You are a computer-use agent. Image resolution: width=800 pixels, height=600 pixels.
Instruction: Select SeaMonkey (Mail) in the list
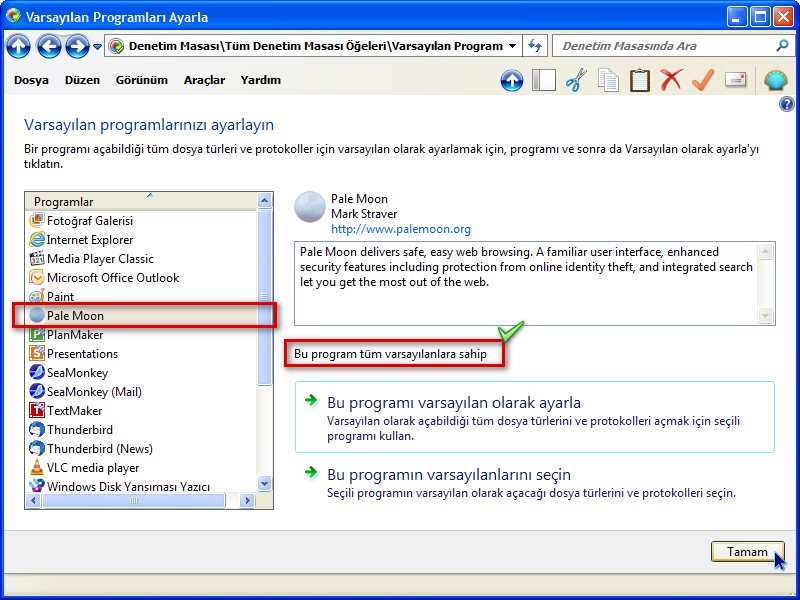coord(141,391)
